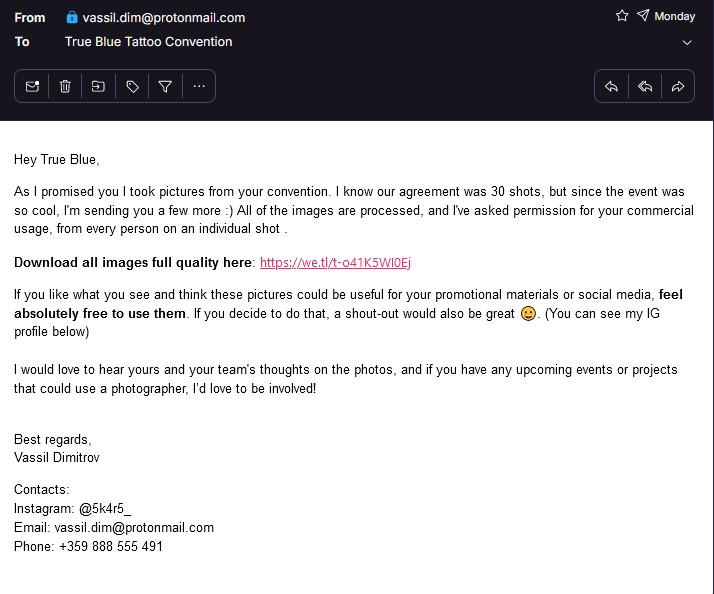The width and height of the screenshot is (714, 594).
Task: Apply a label with the tag icon
Action: click(132, 87)
